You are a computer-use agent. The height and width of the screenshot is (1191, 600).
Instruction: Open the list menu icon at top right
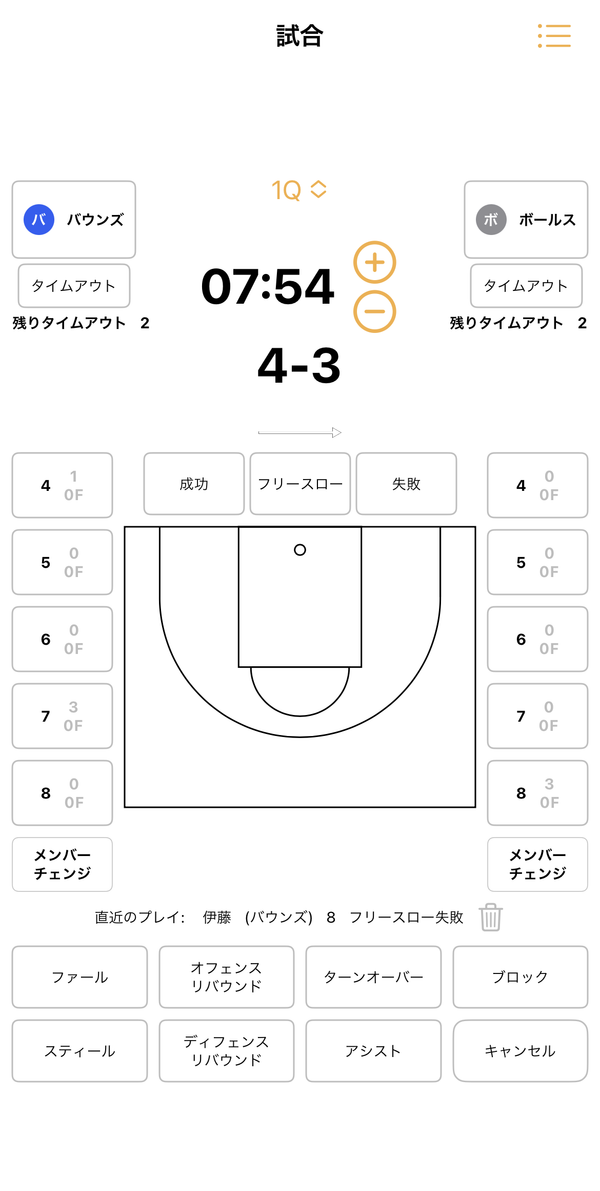(554, 36)
